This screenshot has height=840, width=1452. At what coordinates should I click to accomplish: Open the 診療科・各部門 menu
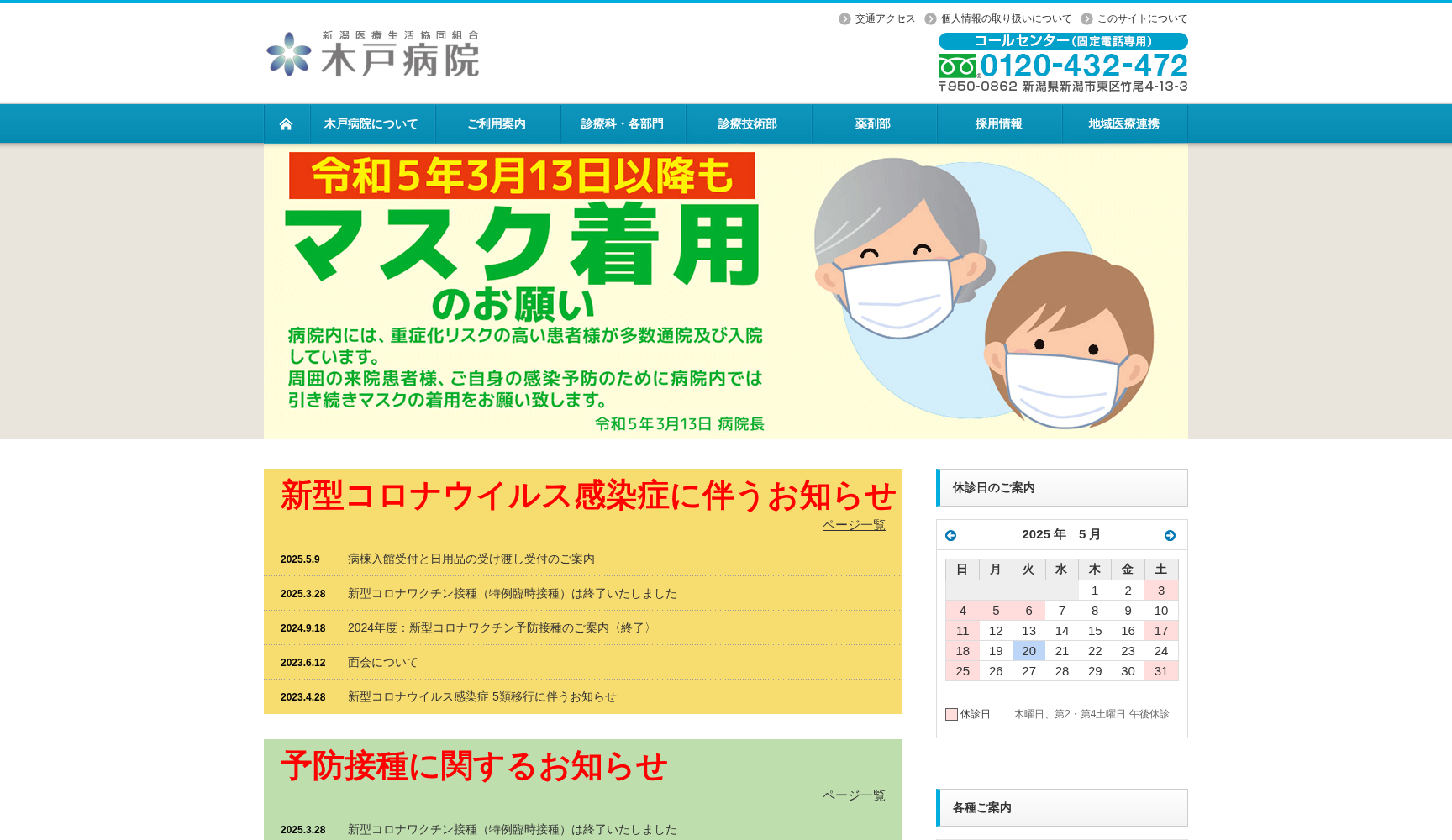pos(621,123)
